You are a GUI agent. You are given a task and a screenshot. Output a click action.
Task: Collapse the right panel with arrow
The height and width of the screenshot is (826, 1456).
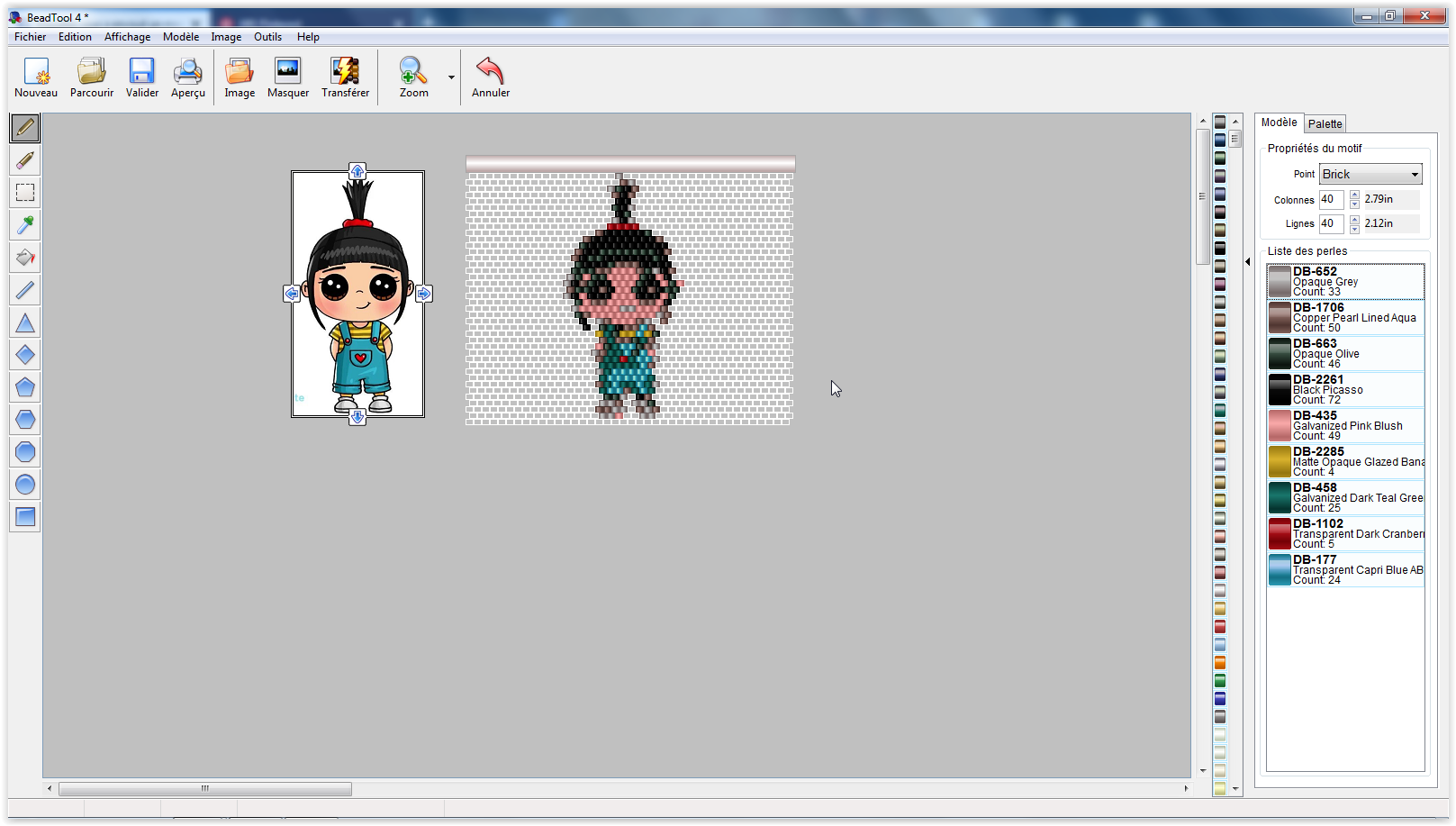pos(1247,262)
